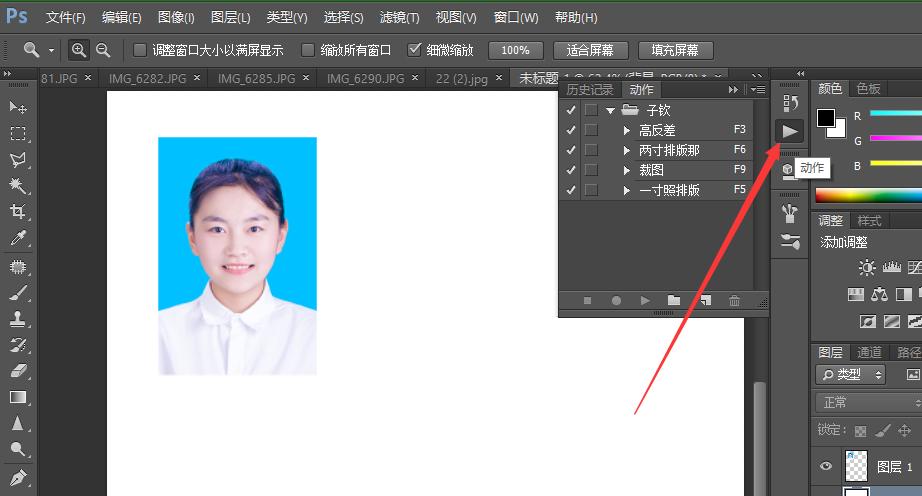Select the Rectangular Marquee tool
Viewport: 922px width, 496px height.
18,134
